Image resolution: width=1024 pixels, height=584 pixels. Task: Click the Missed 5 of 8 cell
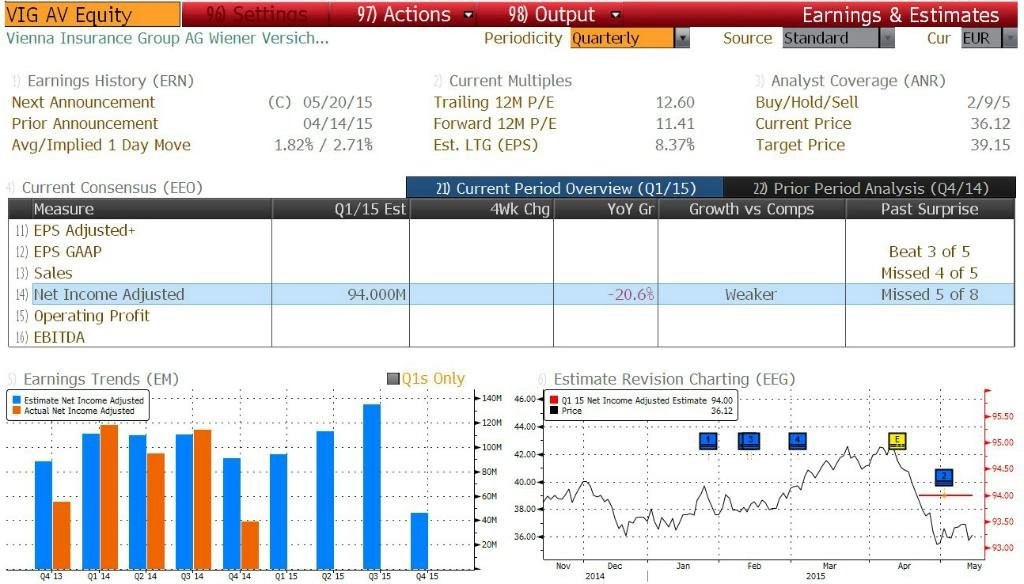tap(929, 295)
